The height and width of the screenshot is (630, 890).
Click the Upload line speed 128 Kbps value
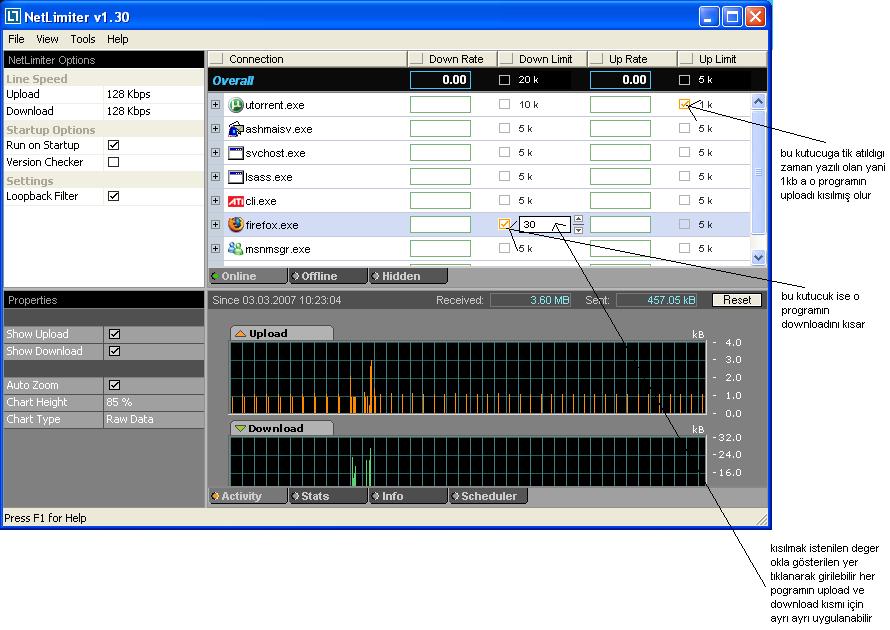coord(128,94)
